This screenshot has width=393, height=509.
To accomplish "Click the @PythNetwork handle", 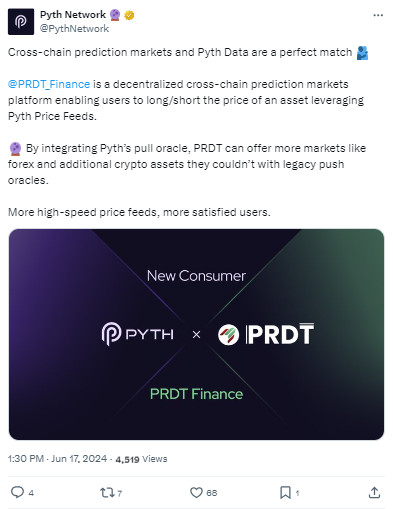I will click(x=74, y=29).
